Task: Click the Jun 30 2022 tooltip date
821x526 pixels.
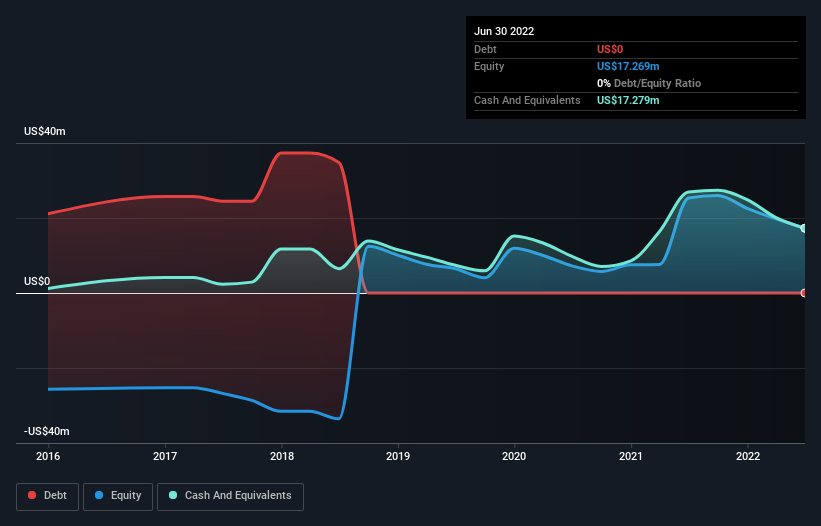Action: tap(504, 31)
